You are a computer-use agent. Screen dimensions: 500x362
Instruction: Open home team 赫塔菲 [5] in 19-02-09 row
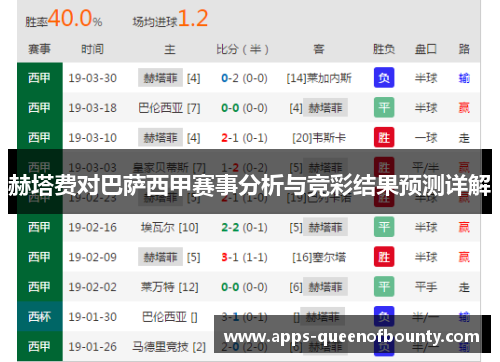pyautogui.click(x=169, y=257)
